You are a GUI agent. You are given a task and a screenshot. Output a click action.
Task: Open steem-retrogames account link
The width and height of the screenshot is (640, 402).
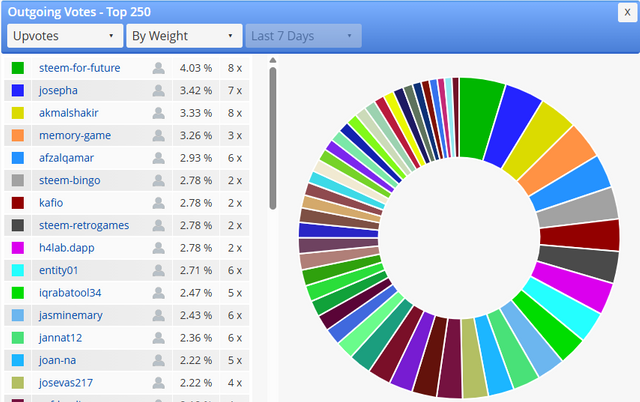(84, 225)
